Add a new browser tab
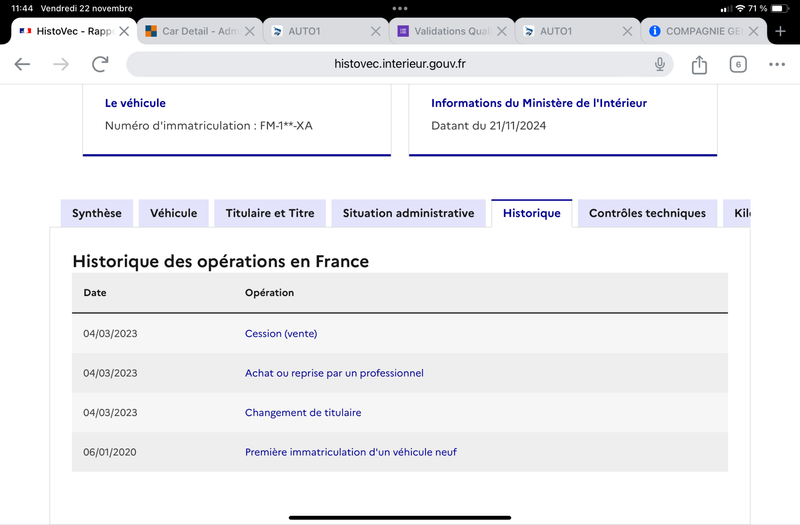800x525 pixels. 780,31
